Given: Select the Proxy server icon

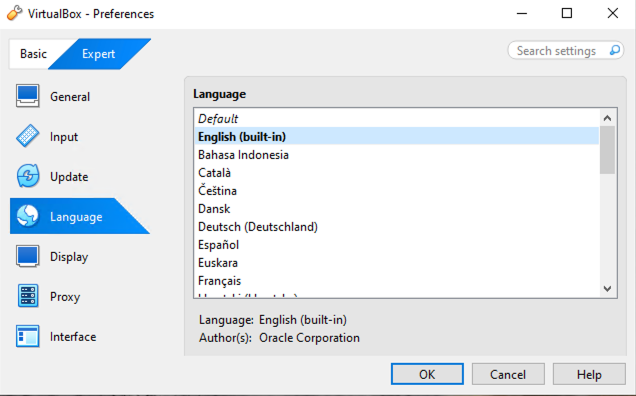Looking at the screenshot, I should [28, 296].
